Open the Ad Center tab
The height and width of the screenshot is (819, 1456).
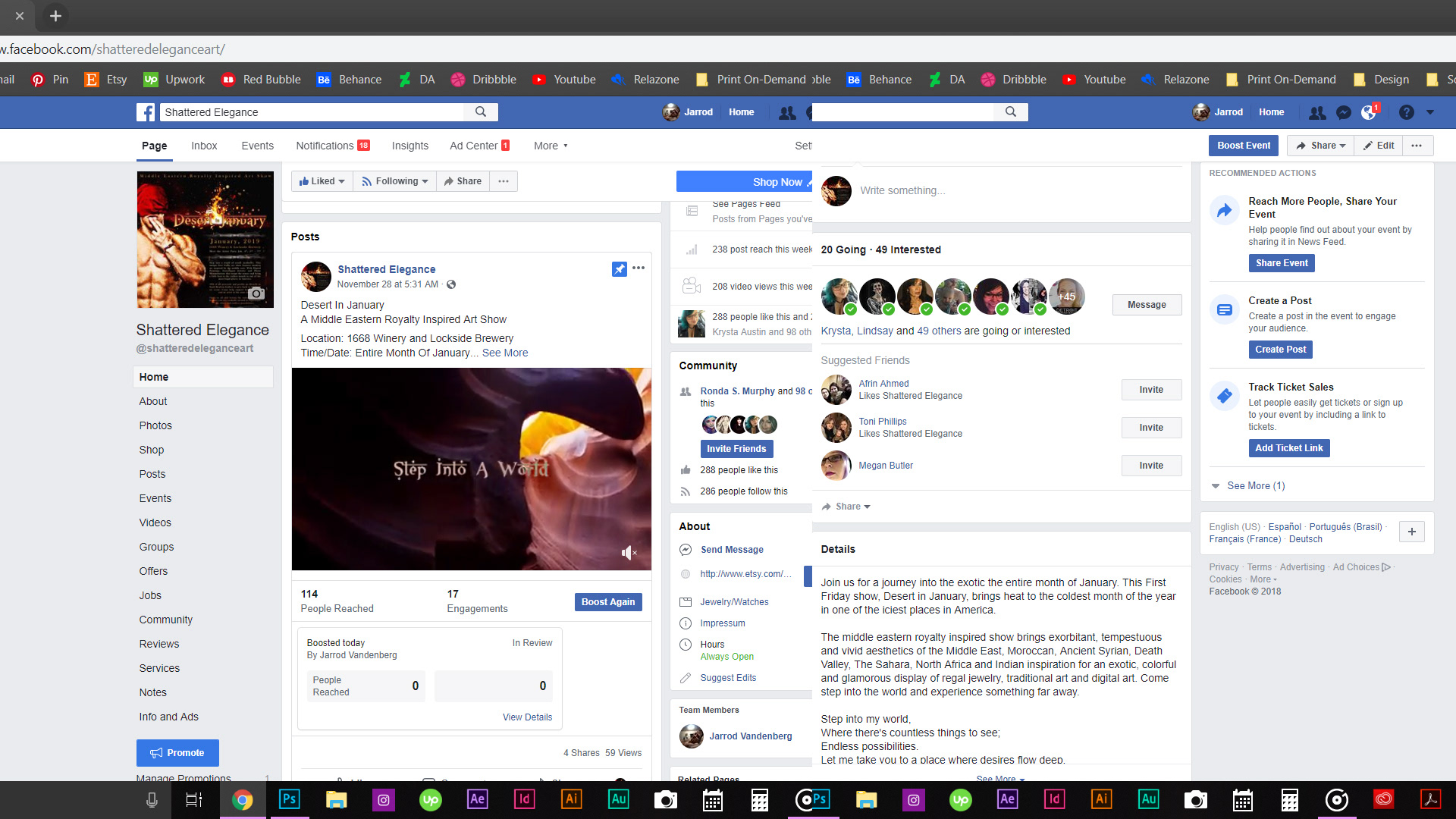click(480, 146)
